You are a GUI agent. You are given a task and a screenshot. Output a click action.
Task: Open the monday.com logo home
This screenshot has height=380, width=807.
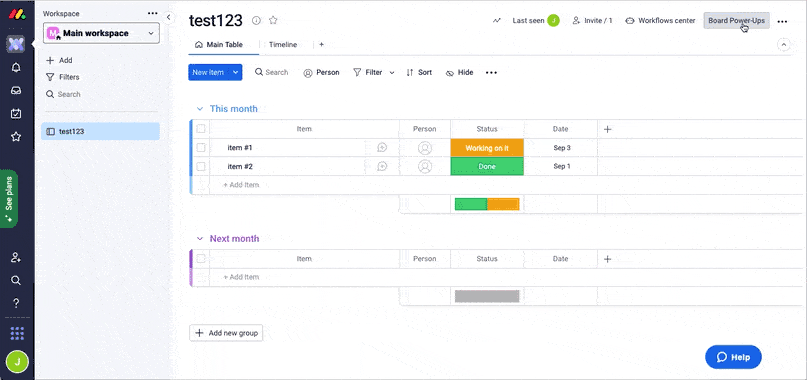[16, 14]
